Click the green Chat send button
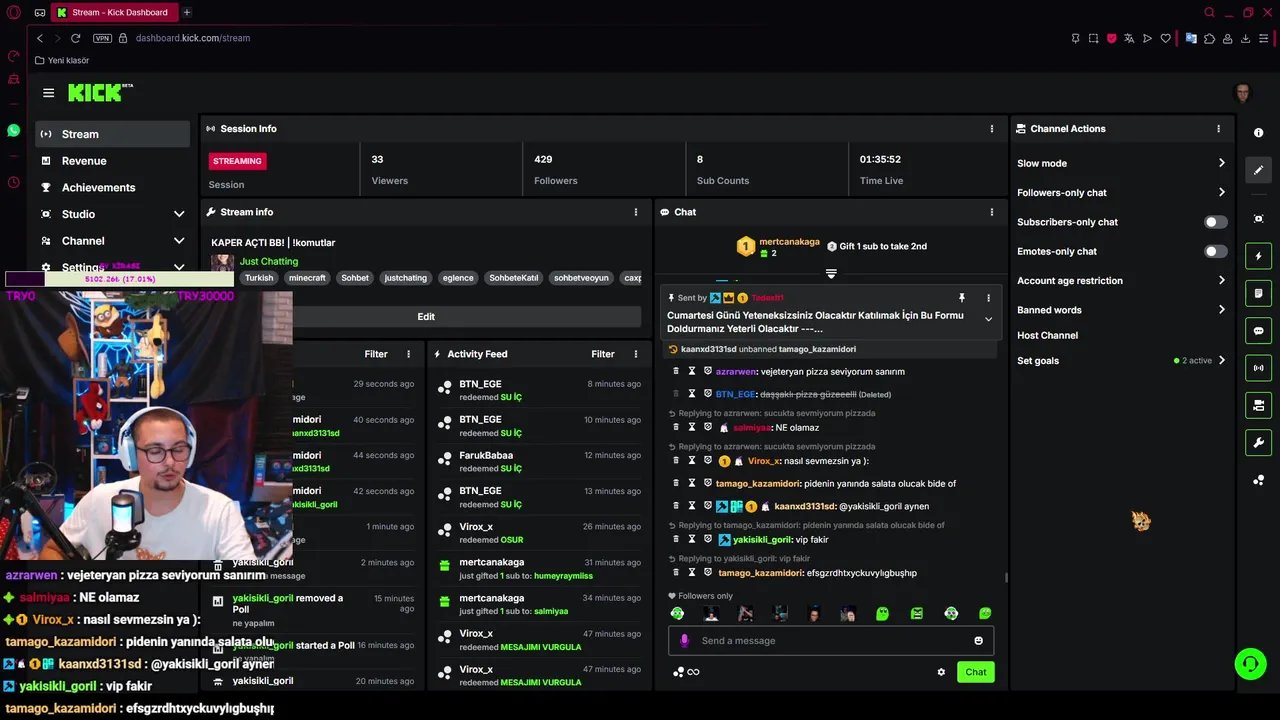This screenshot has width=1280, height=720. coord(975,672)
